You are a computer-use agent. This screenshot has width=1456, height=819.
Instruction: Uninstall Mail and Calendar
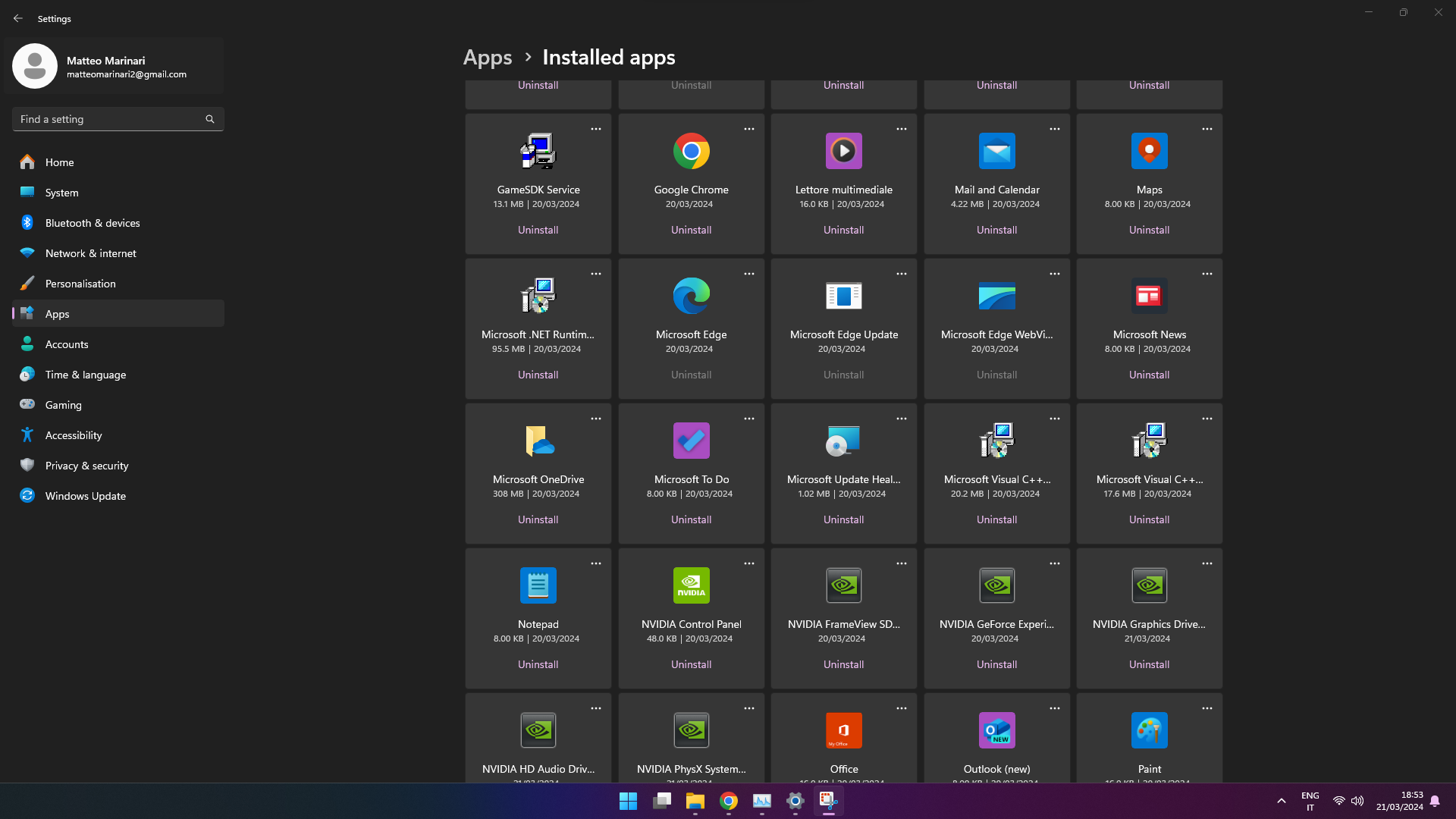tap(996, 230)
